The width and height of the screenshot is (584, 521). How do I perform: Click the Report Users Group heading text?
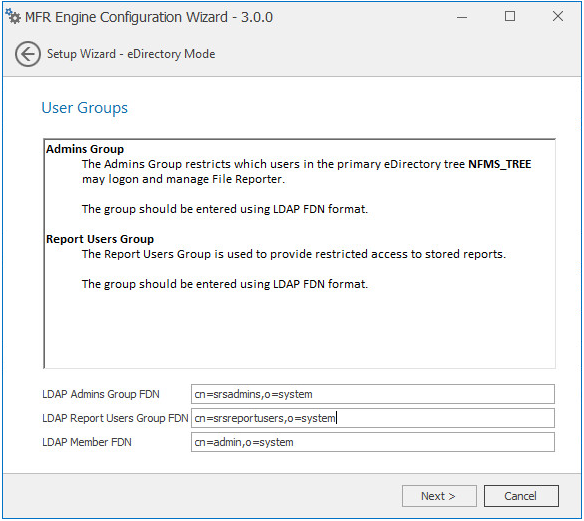point(100,239)
